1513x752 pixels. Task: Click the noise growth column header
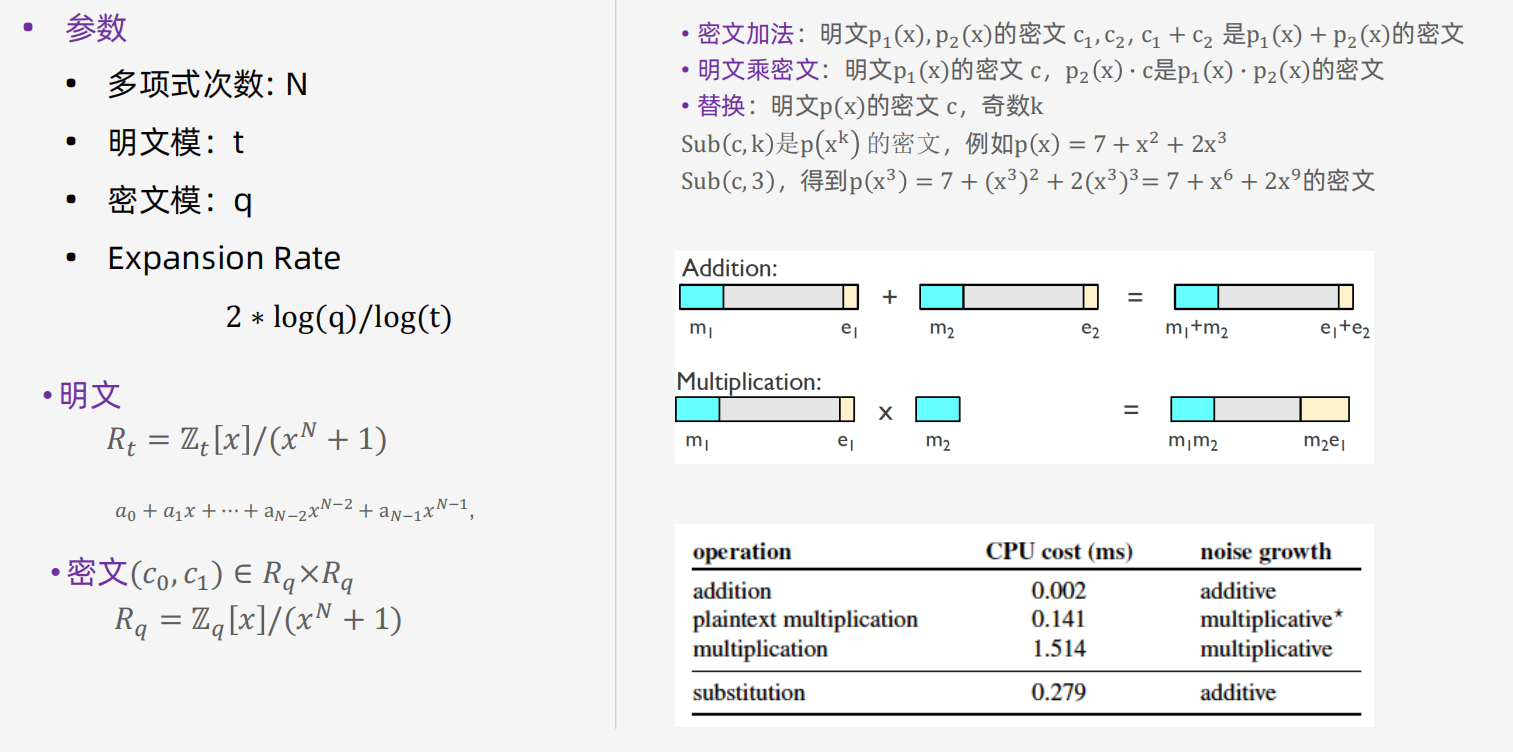[1265, 552]
